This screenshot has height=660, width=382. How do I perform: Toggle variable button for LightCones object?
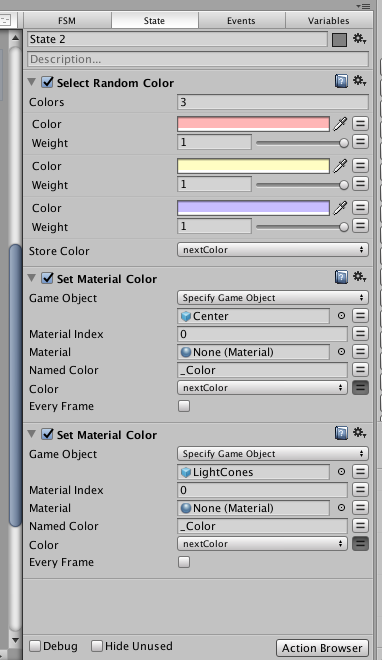pyautogui.click(x=360, y=471)
